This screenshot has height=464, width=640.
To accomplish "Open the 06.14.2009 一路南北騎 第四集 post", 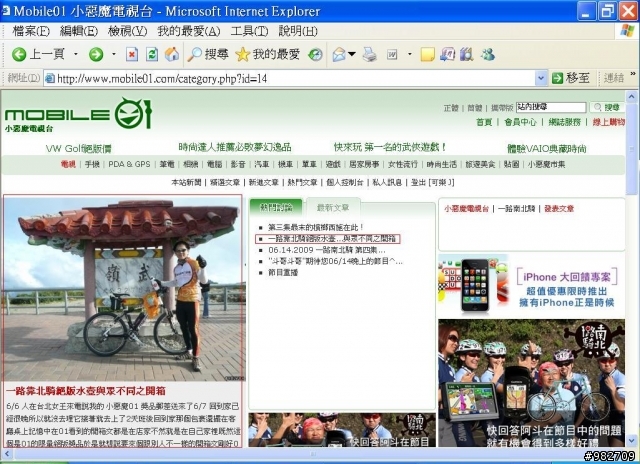I will (x=327, y=250).
